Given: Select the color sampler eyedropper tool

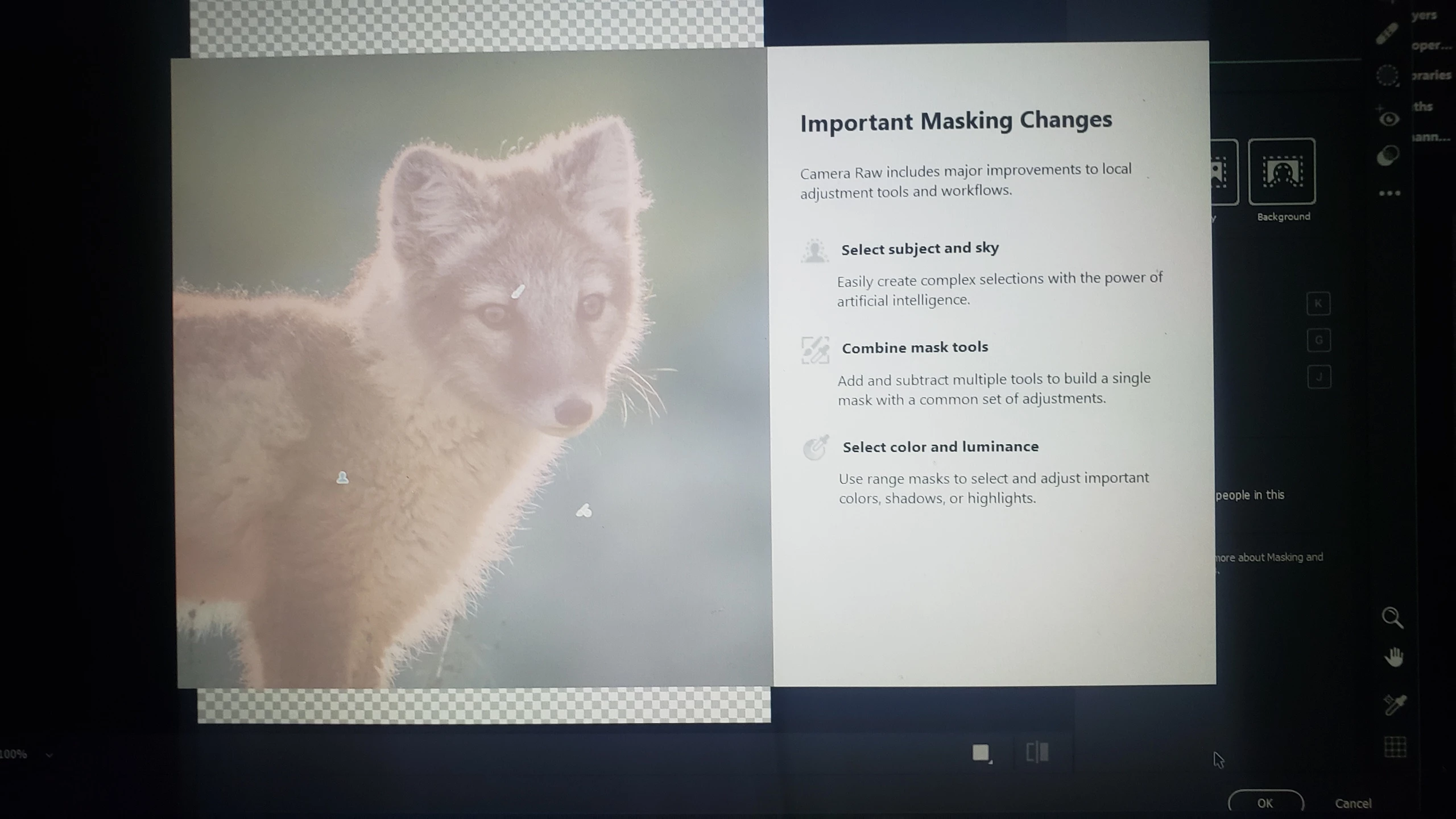Looking at the screenshot, I should tap(1395, 704).
